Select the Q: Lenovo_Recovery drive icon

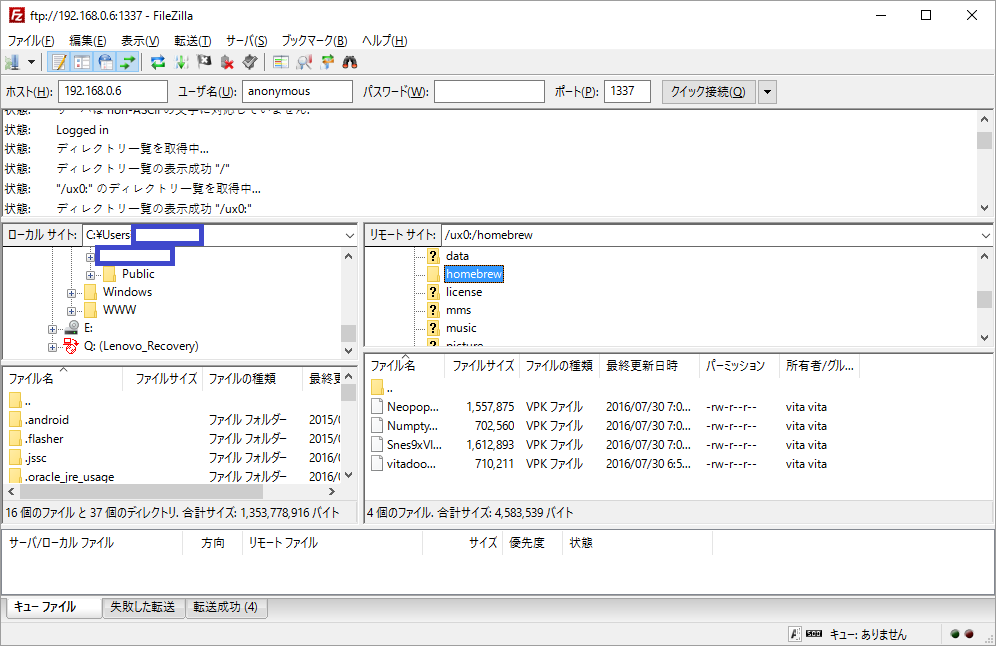pyautogui.click(x=71, y=346)
